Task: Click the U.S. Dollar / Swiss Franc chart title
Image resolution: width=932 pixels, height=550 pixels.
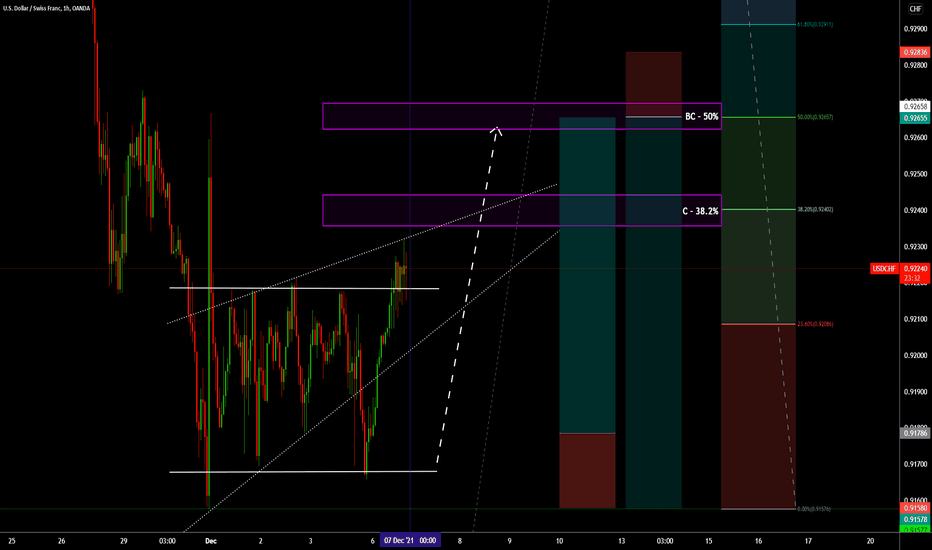Action: pyautogui.click(x=46, y=8)
